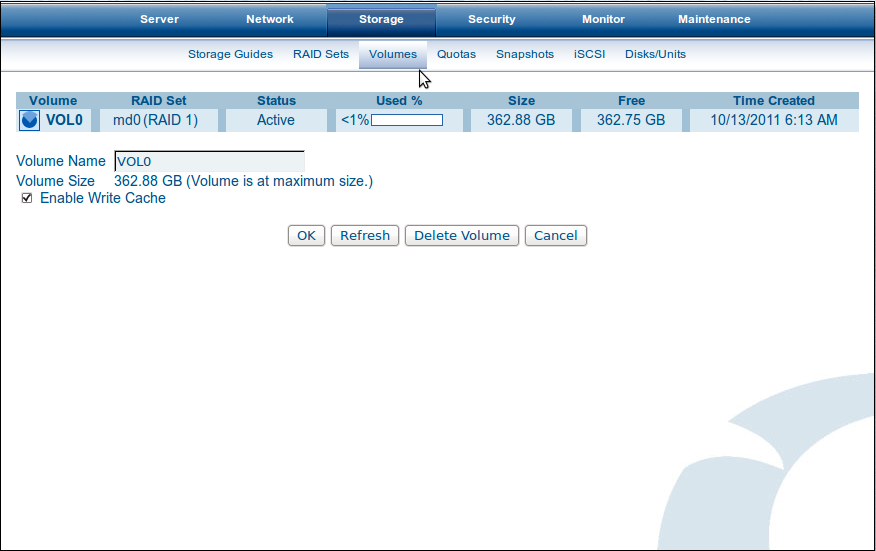
Task: Switch to the Quotas tab
Action: (x=456, y=54)
